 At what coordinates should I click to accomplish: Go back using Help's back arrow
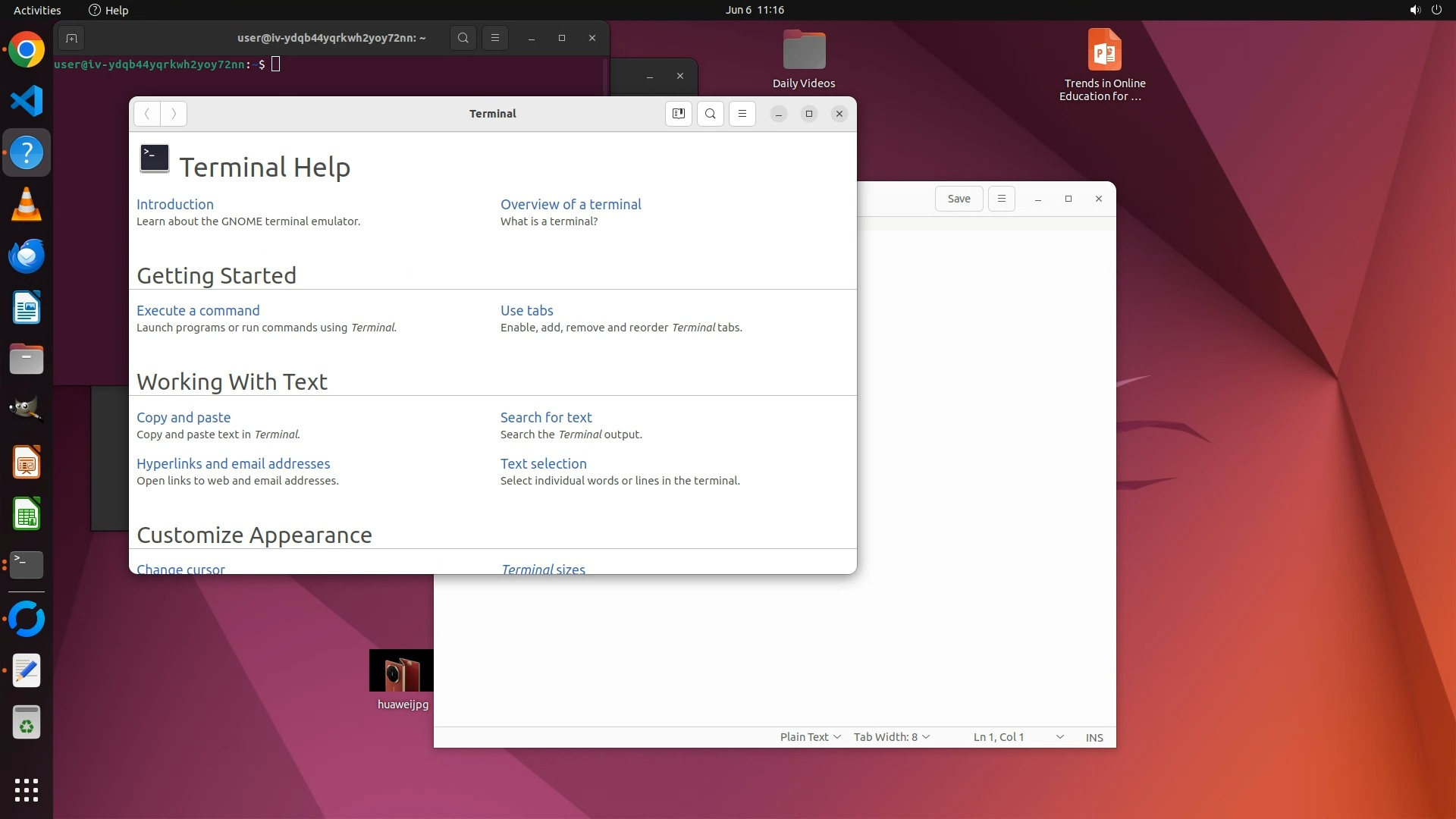pyautogui.click(x=147, y=114)
